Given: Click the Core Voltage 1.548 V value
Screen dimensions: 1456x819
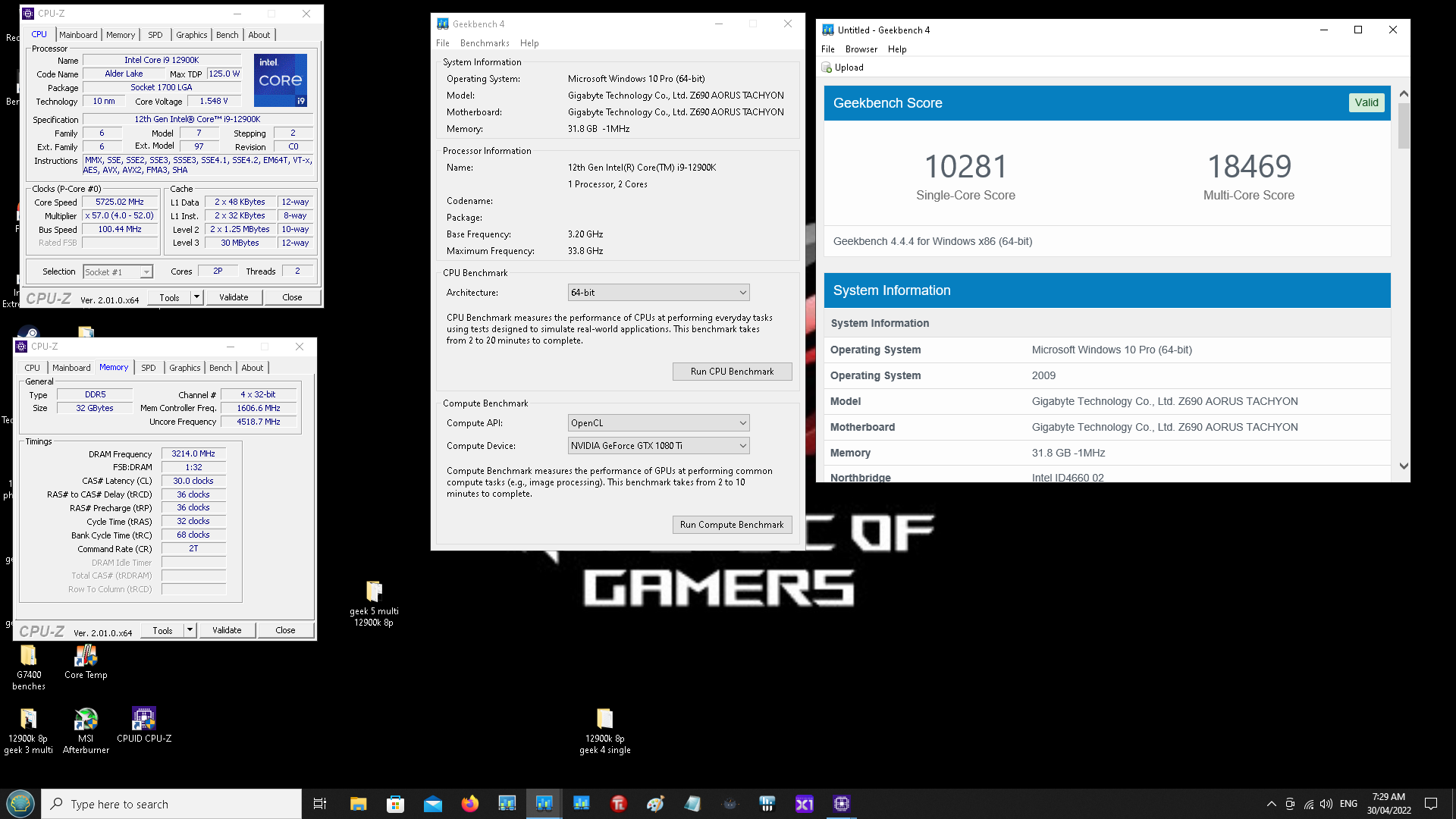Looking at the screenshot, I should pos(214,101).
